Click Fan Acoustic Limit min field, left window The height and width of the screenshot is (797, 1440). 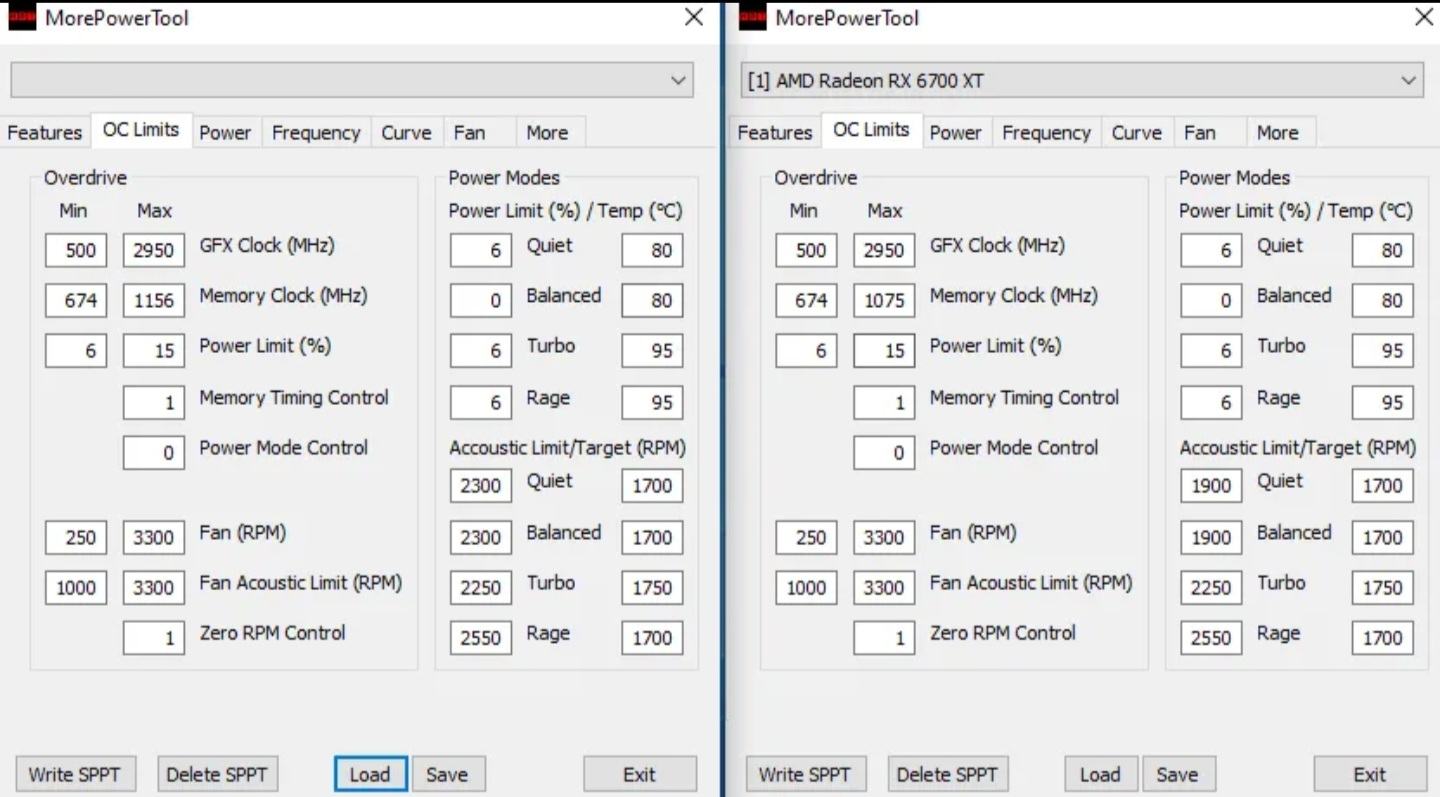point(76,587)
